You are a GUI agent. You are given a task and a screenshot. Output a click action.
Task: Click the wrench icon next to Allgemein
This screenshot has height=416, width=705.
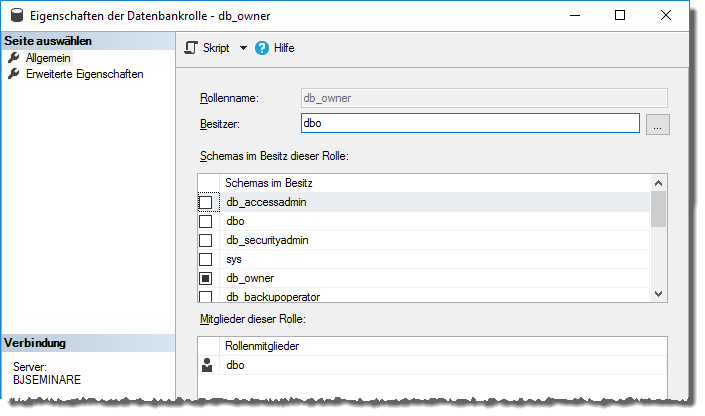pyautogui.click(x=14, y=59)
